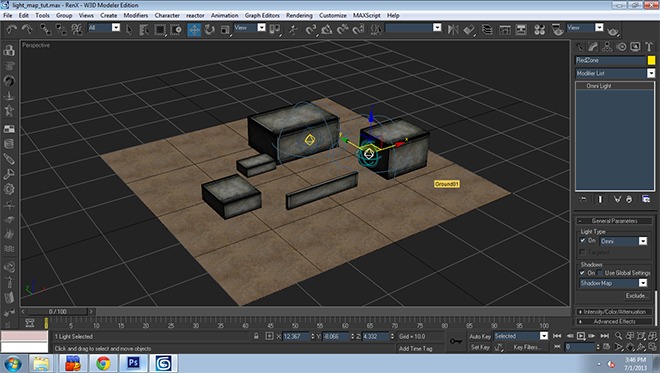
Task: Open the render type View dropdown
Action: coord(585,27)
